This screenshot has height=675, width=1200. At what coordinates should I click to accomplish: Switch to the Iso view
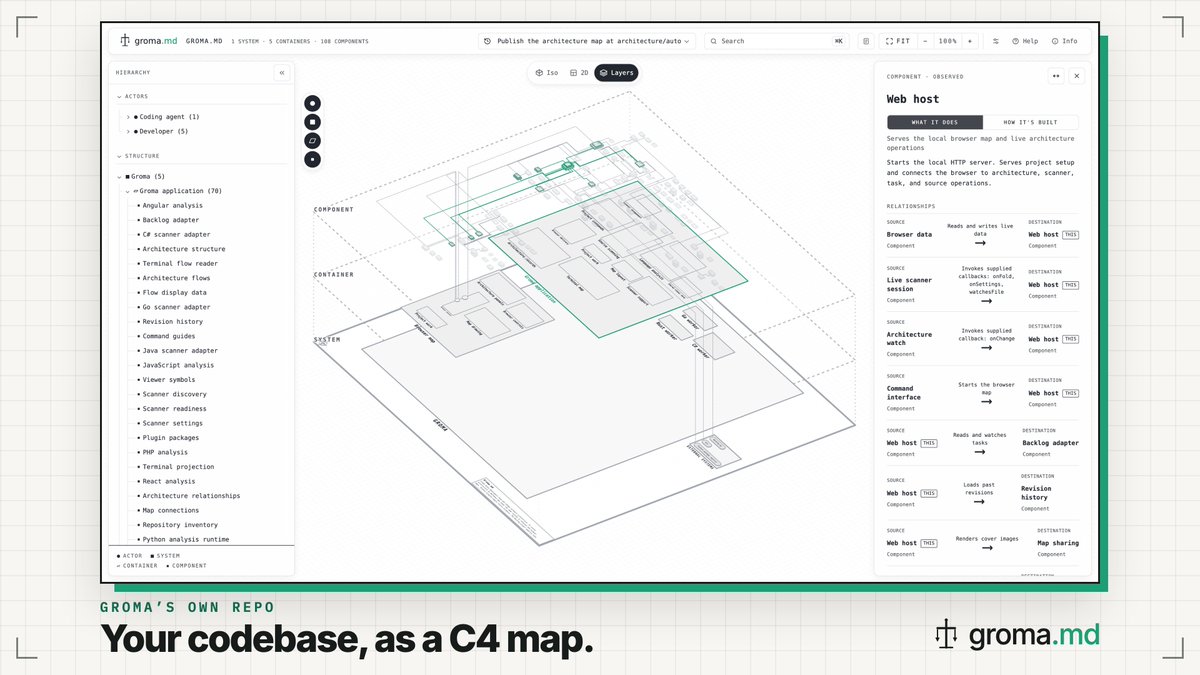pos(547,73)
